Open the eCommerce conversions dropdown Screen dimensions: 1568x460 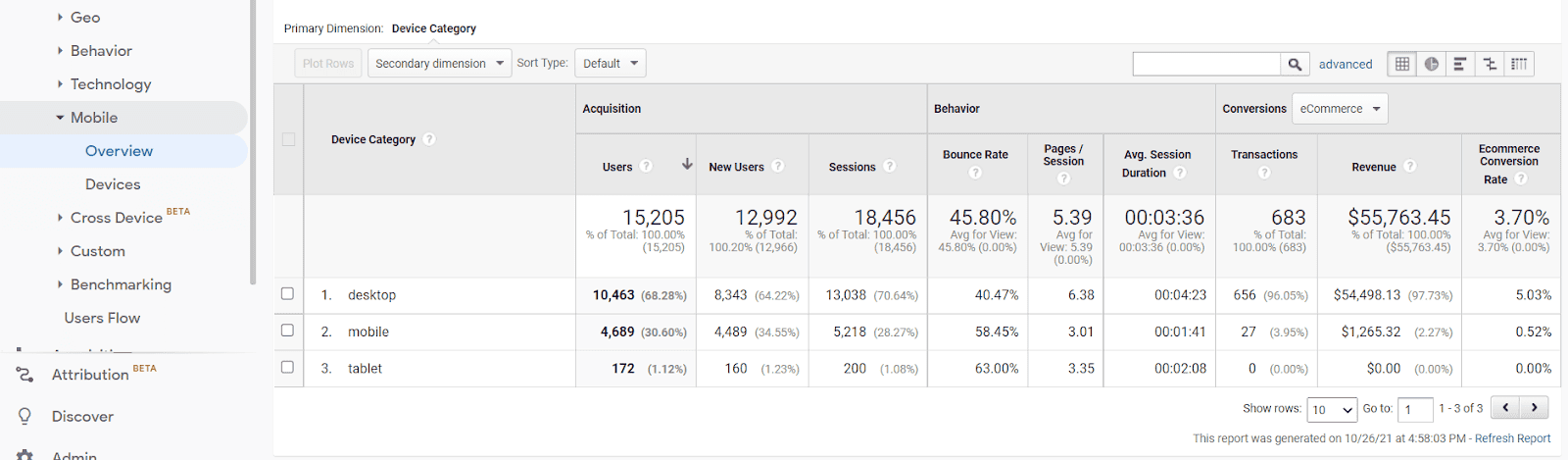point(1340,109)
